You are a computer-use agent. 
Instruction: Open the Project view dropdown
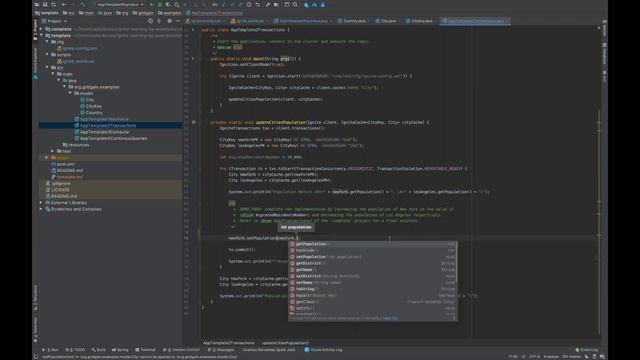click(55, 21)
